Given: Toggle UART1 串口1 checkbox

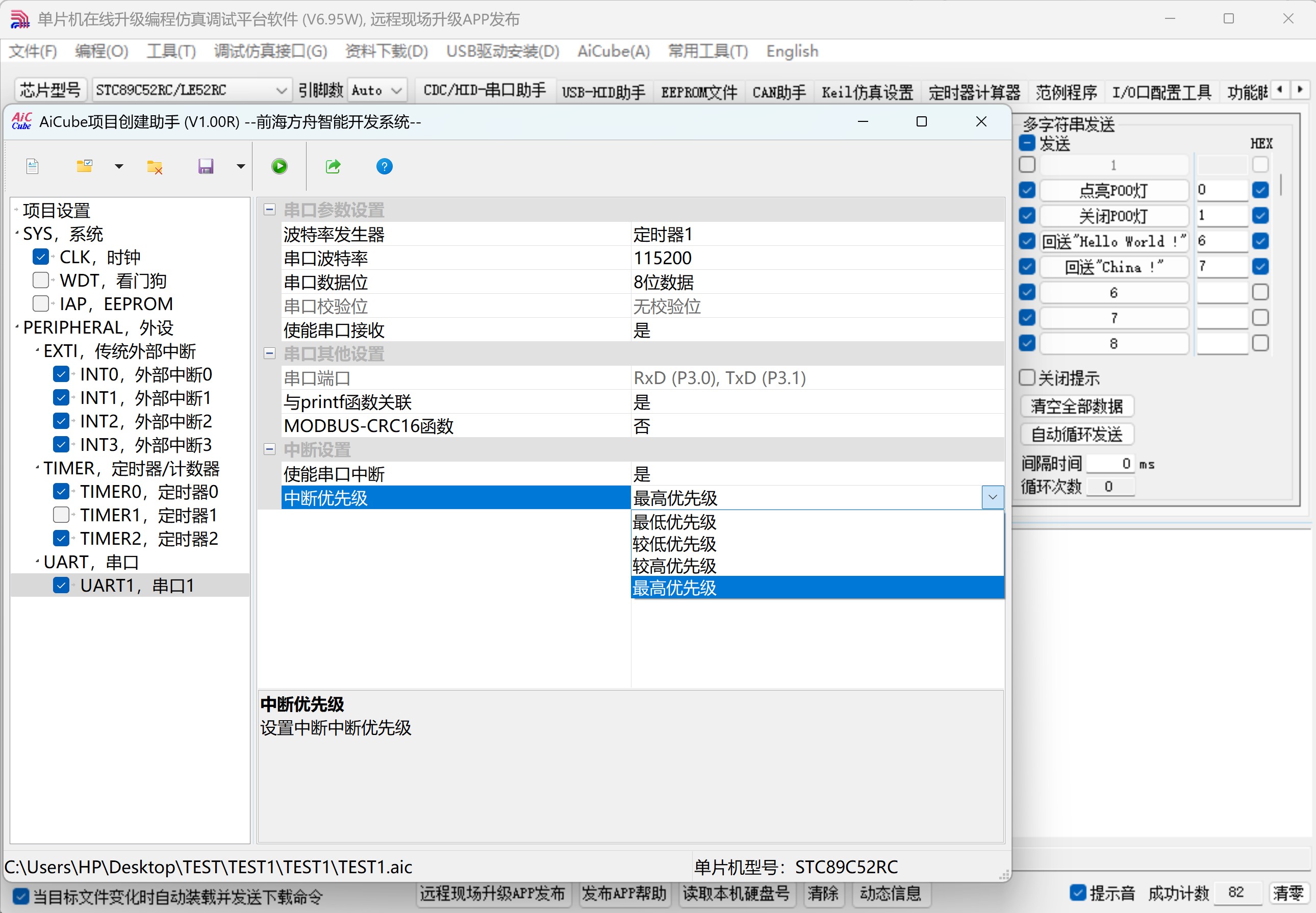Looking at the screenshot, I should [x=61, y=585].
